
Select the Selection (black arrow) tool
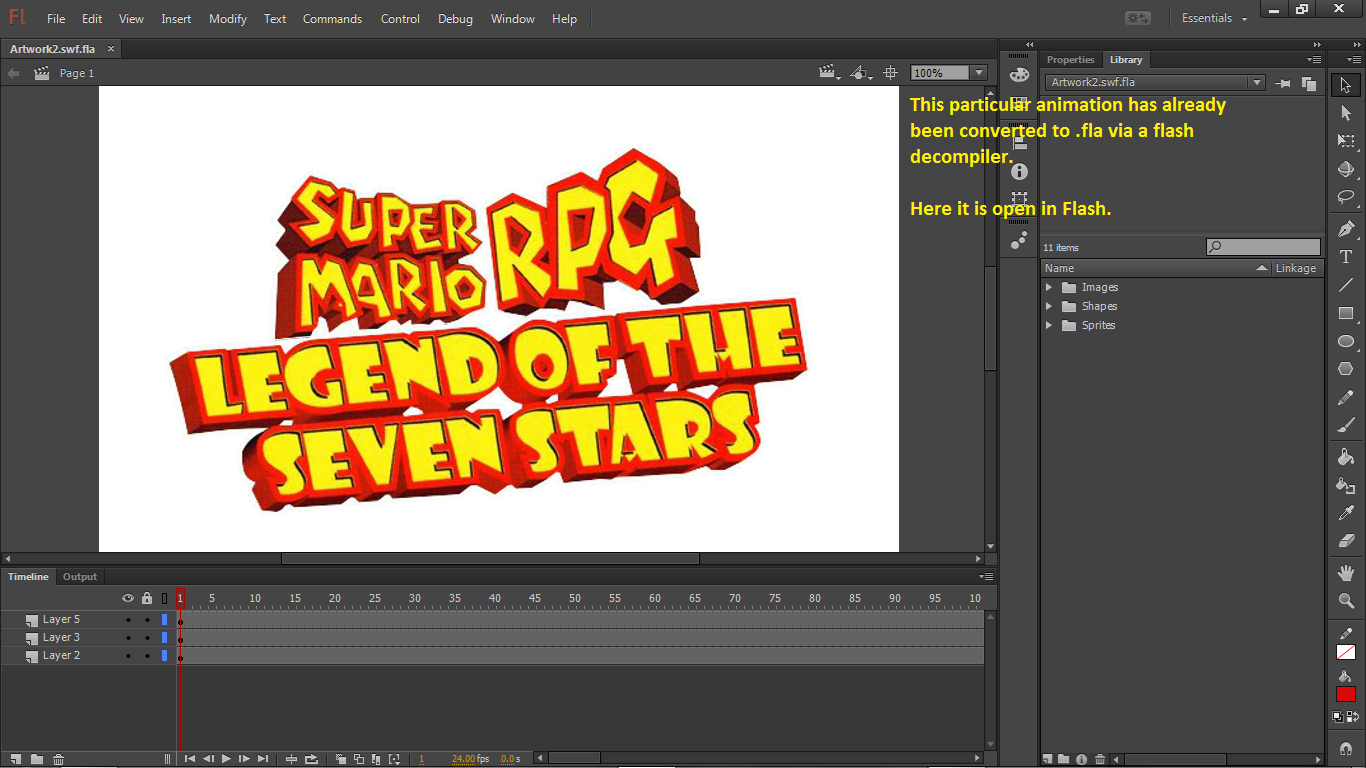click(1346, 85)
